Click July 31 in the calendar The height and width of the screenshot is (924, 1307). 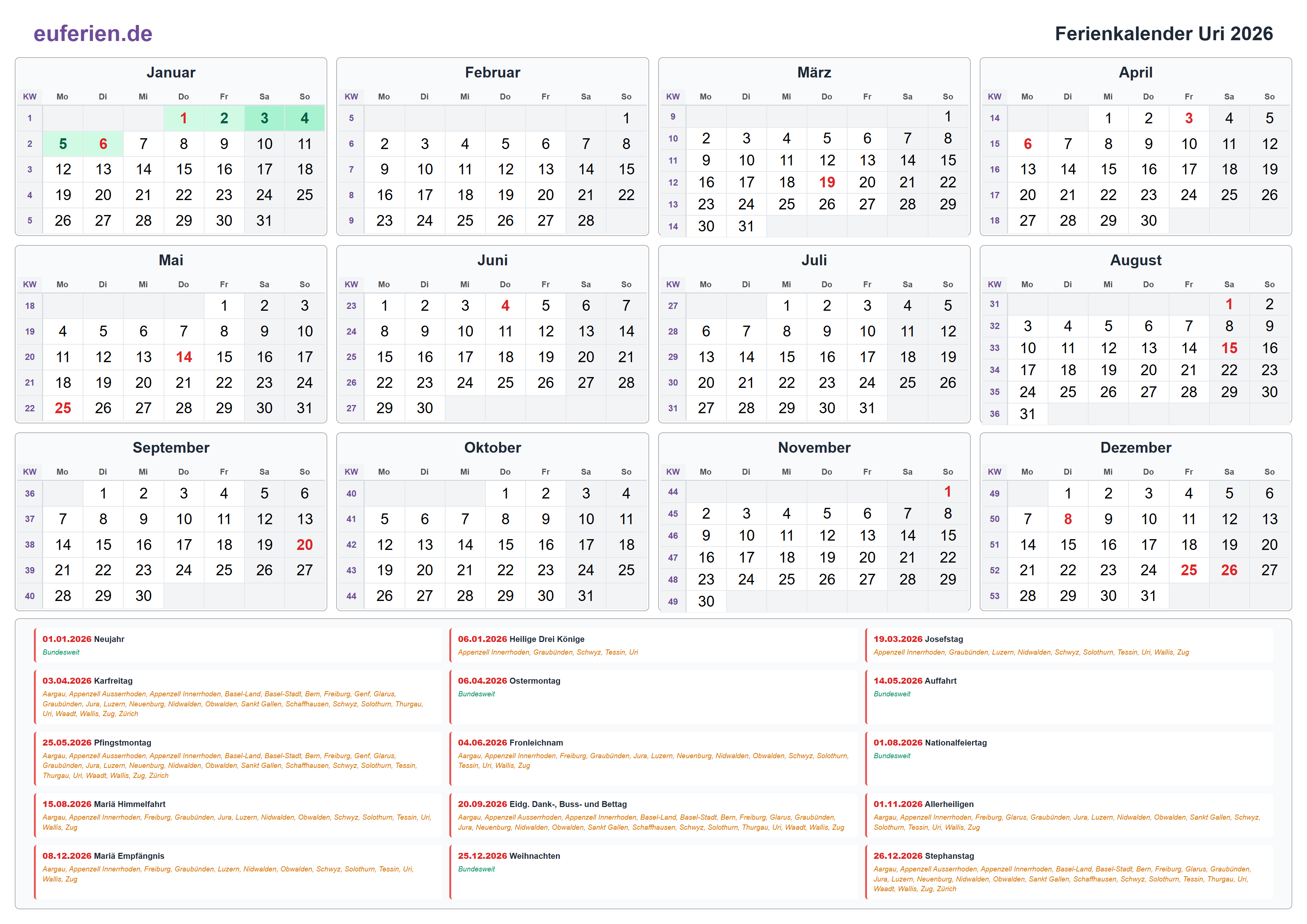pyautogui.click(x=867, y=408)
